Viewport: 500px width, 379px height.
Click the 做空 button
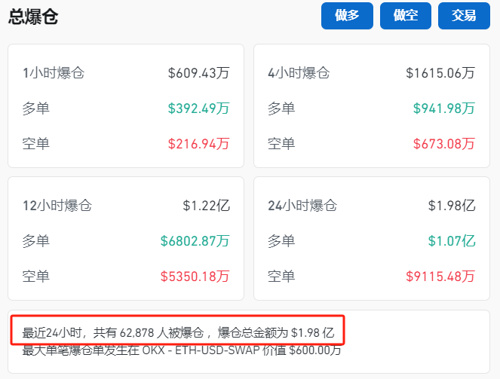tap(406, 16)
